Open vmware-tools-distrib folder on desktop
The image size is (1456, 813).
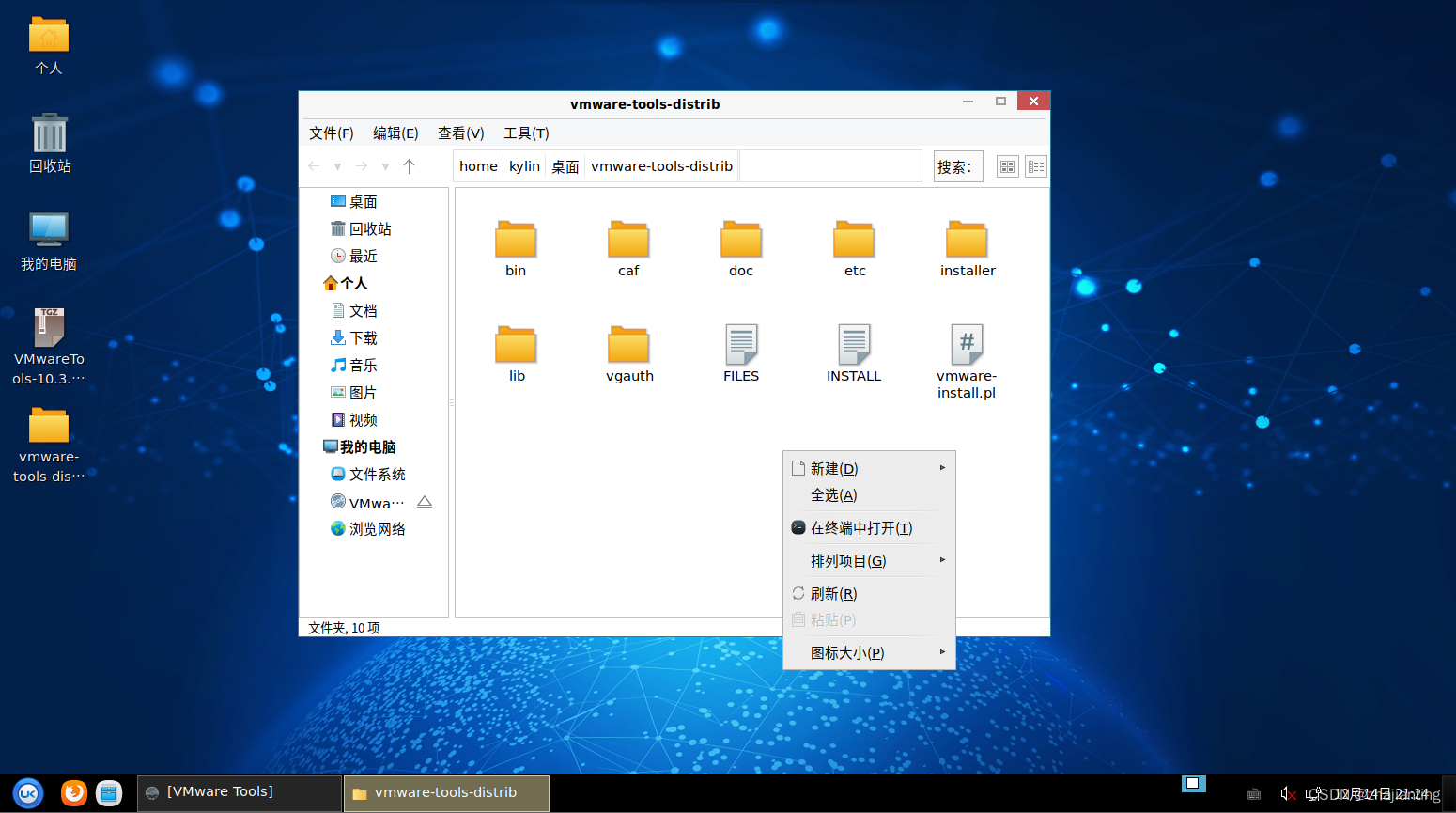pos(49,446)
